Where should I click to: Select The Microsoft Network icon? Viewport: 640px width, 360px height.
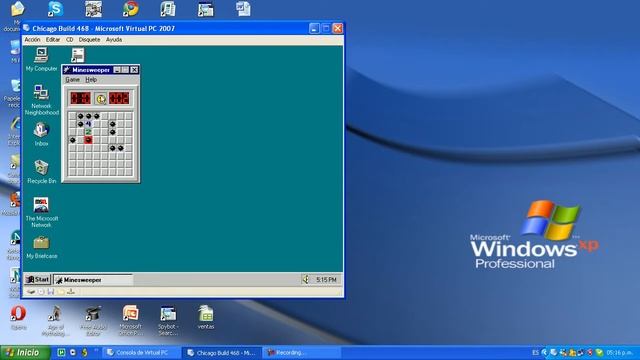click(41, 212)
